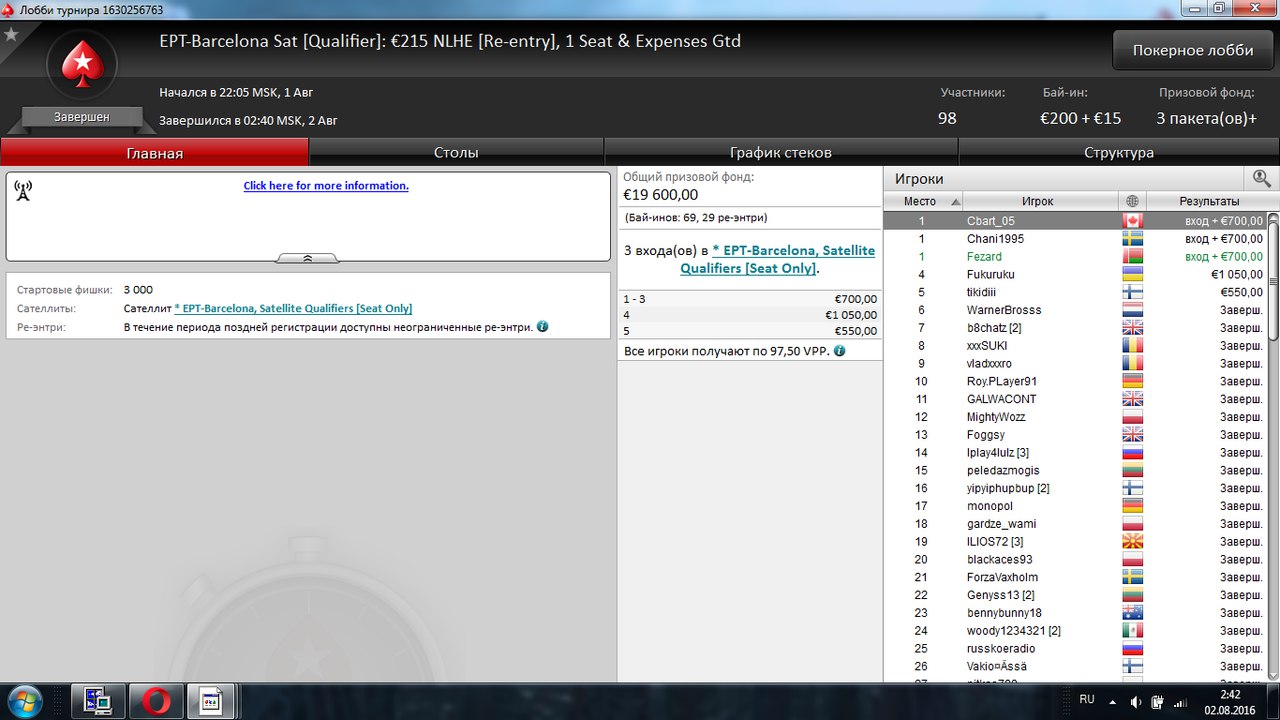The width and height of the screenshot is (1280, 720).
Task: Open Windows Start button
Action: pos(27,700)
